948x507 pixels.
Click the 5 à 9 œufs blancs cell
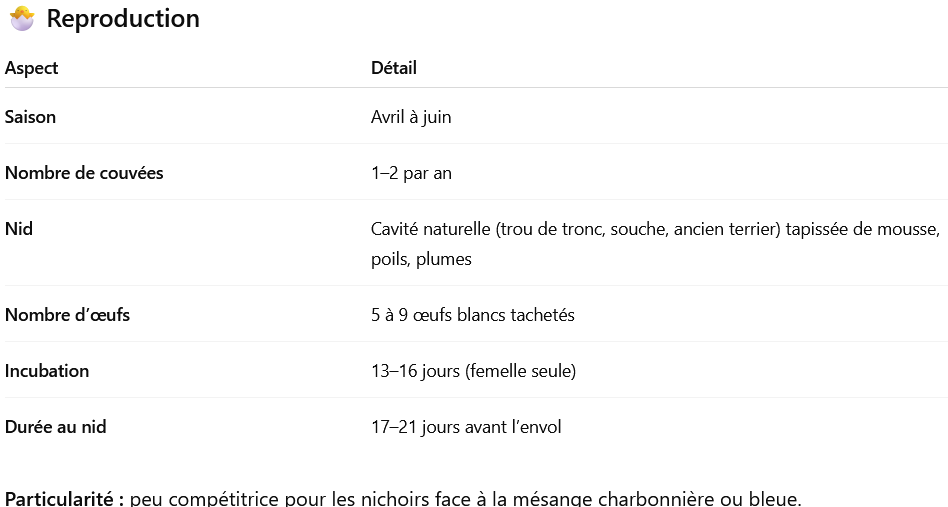click(472, 315)
